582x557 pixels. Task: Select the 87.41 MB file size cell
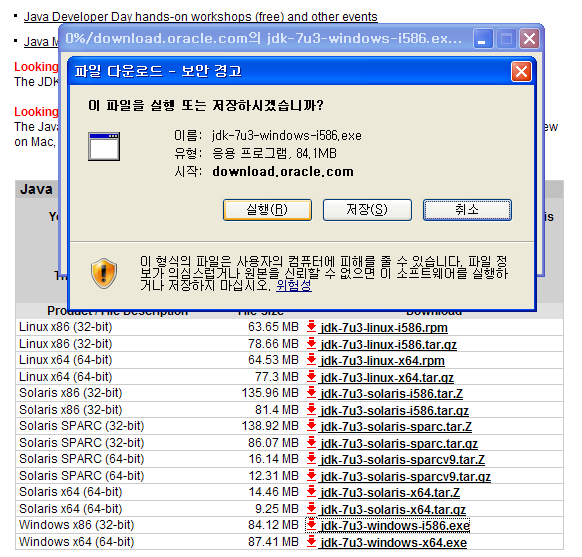click(x=273, y=542)
